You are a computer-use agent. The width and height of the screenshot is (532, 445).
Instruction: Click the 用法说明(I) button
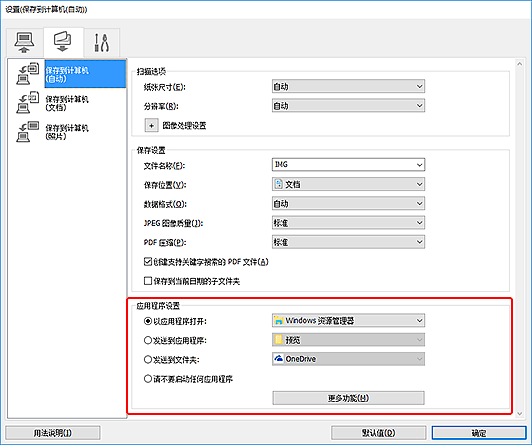[x=53, y=433]
